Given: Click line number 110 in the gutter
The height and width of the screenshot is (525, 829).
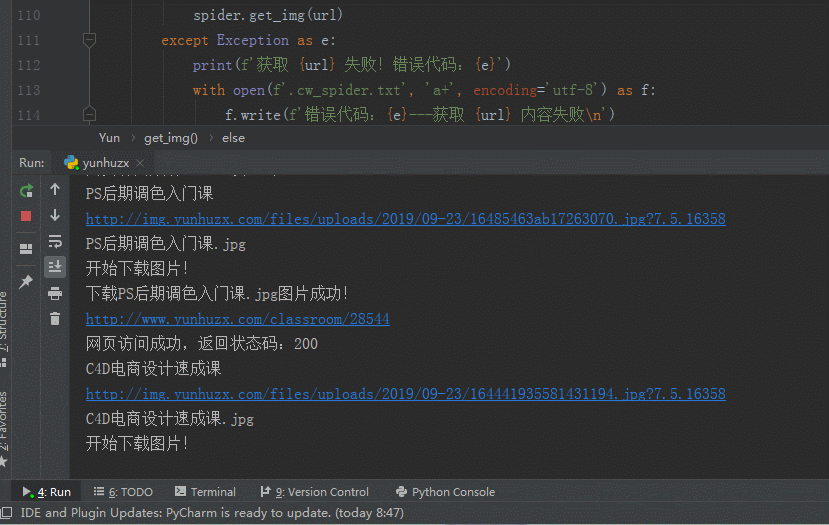Looking at the screenshot, I should pyautogui.click(x=29, y=15).
